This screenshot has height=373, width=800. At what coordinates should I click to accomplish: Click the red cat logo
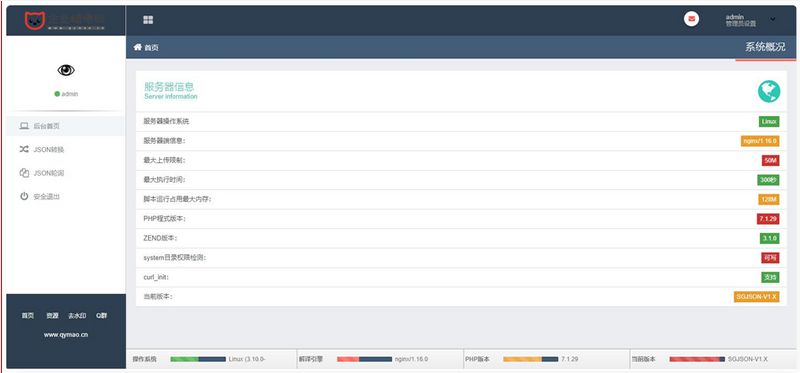coord(35,20)
